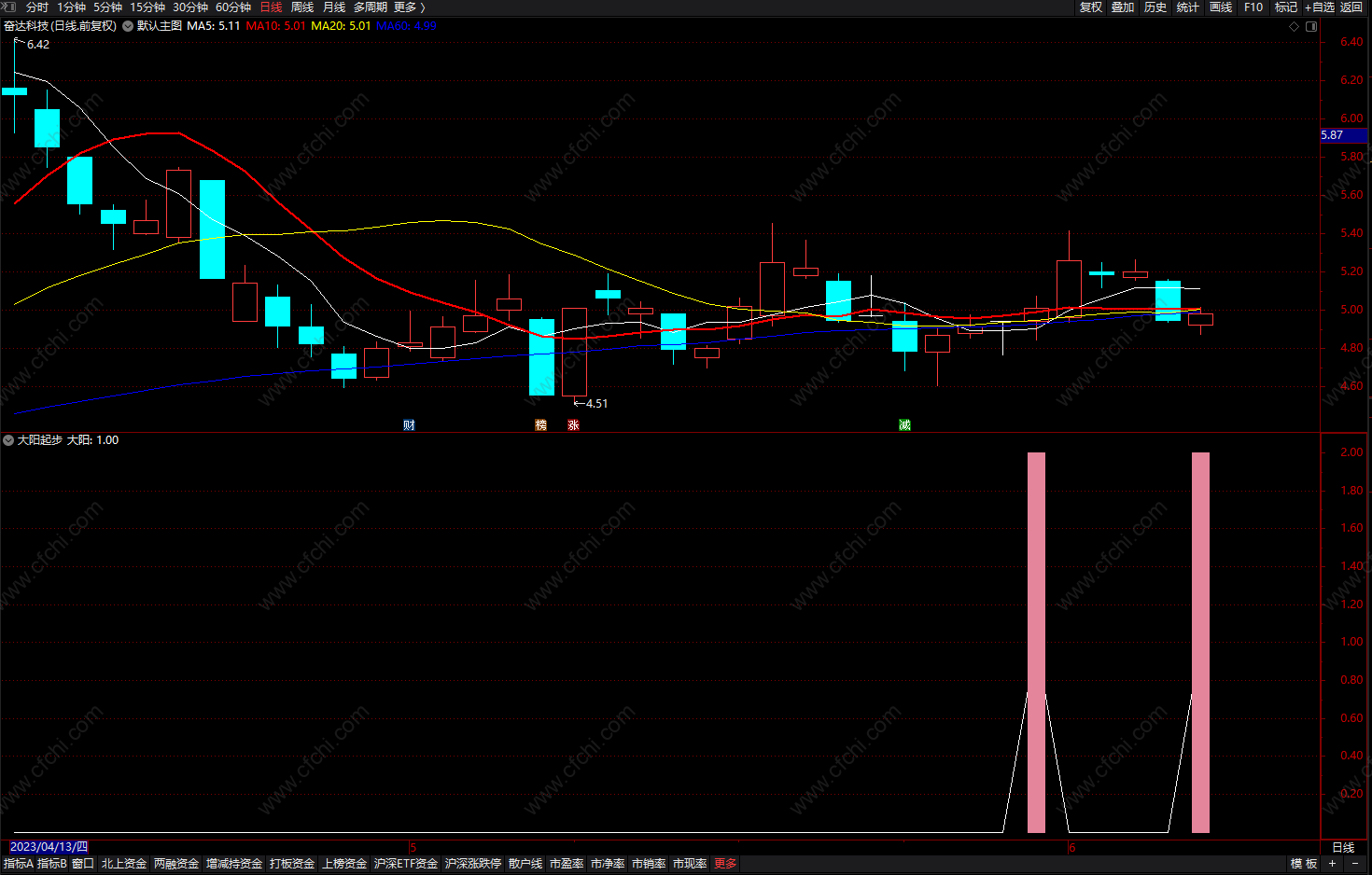Screen dimensions: 1372x875
Task: Click the 榜 marker below the candles
Action: point(540,425)
